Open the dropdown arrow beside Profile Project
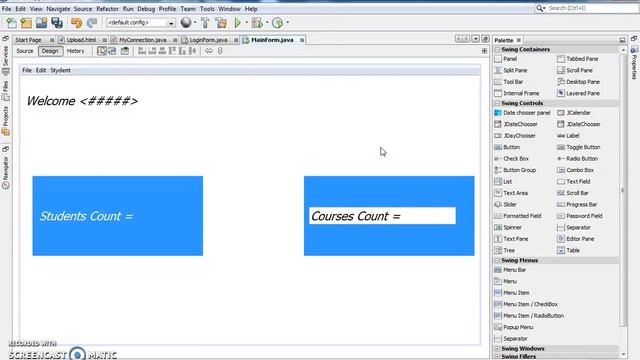The height and width of the screenshot is (360, 640). (288, 23)
